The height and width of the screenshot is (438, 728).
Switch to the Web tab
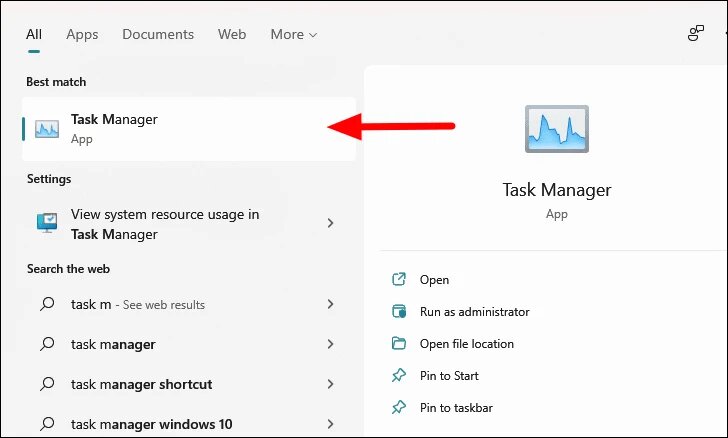(232, 34)
